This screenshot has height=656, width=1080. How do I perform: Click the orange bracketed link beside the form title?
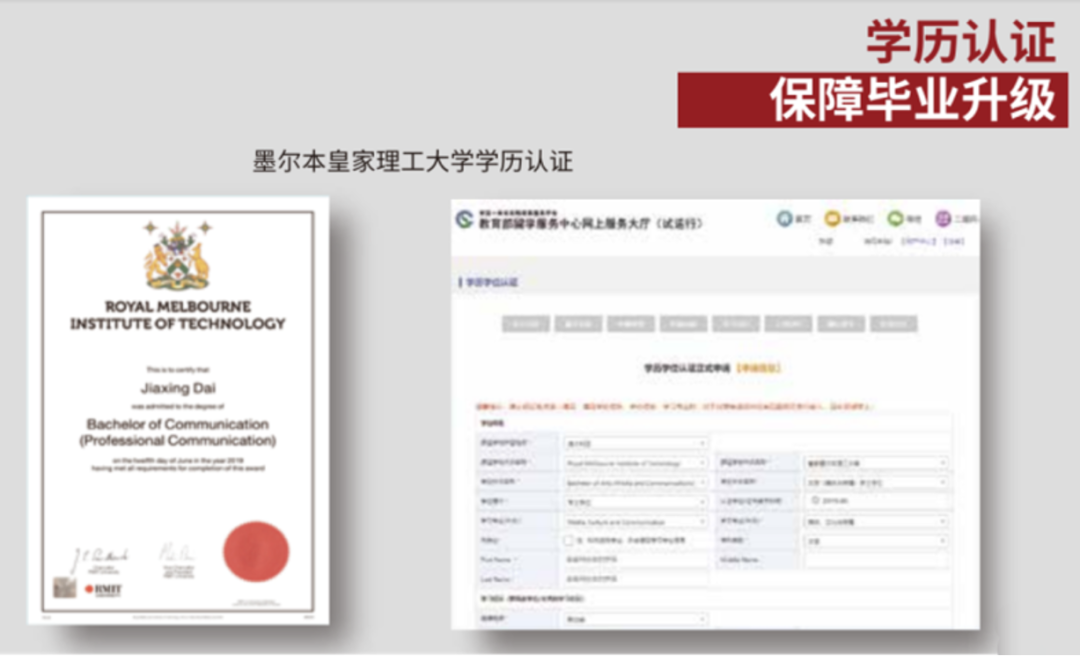[759, 368]
